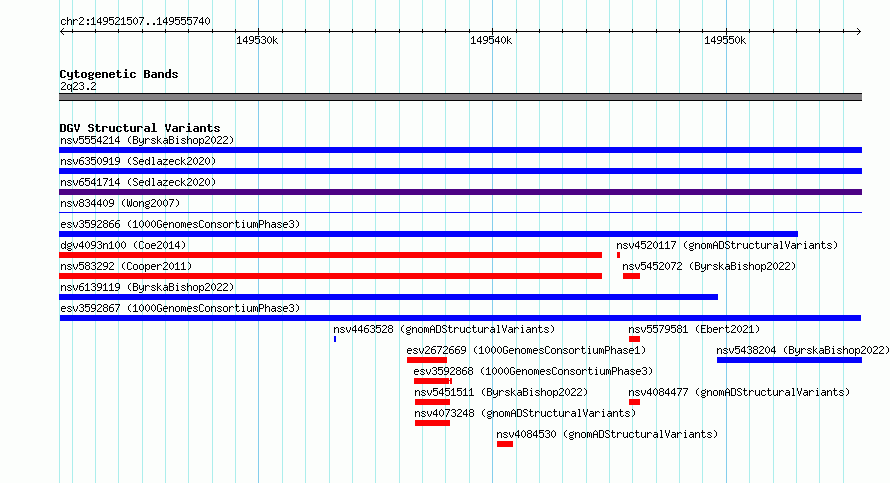This screenshot has width=890, height=483.
Task: Click the 2q23.2 band label
Action: [78, 86]
